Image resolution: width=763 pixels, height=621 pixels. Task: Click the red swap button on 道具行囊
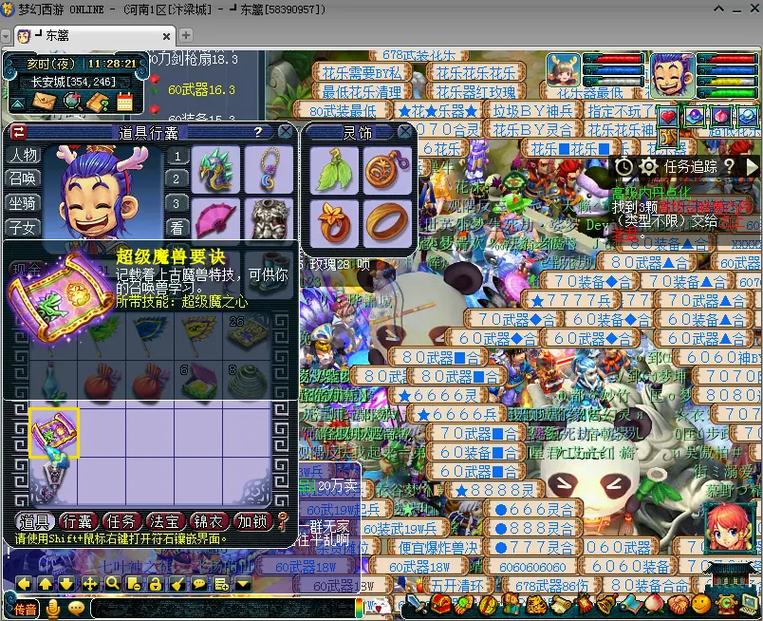pos(19,132)
